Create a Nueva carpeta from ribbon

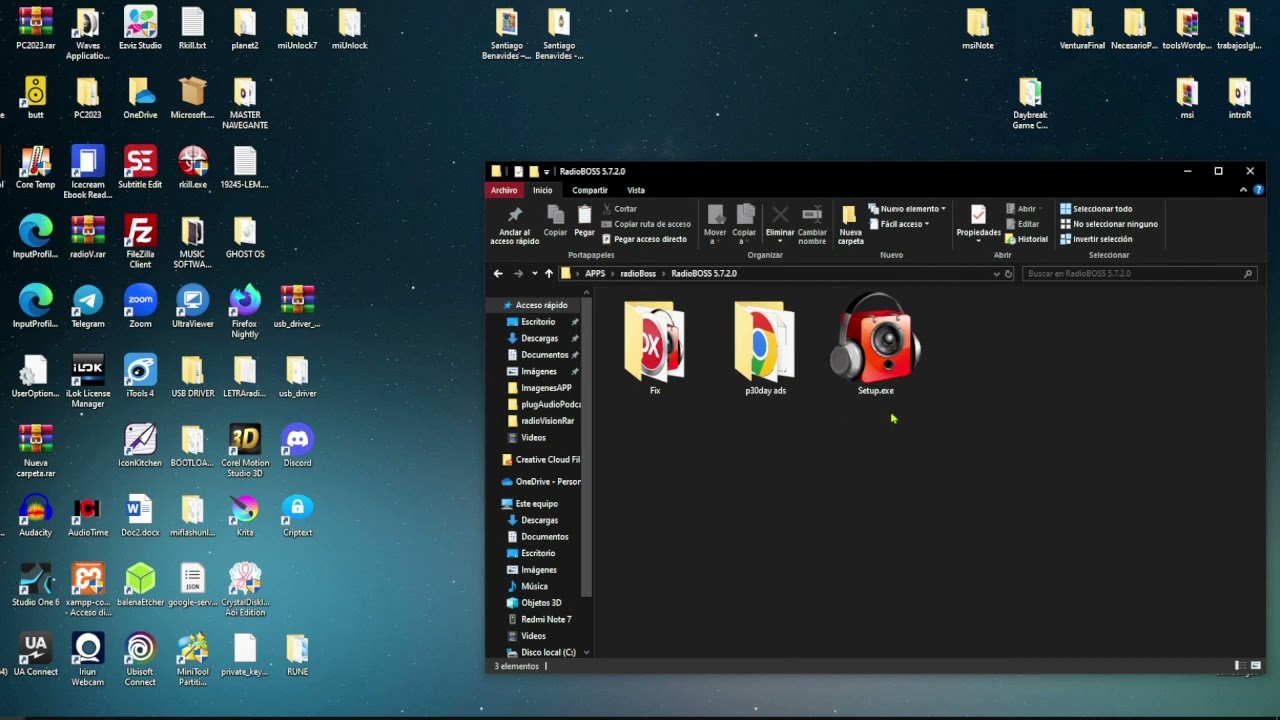[850, 224]
